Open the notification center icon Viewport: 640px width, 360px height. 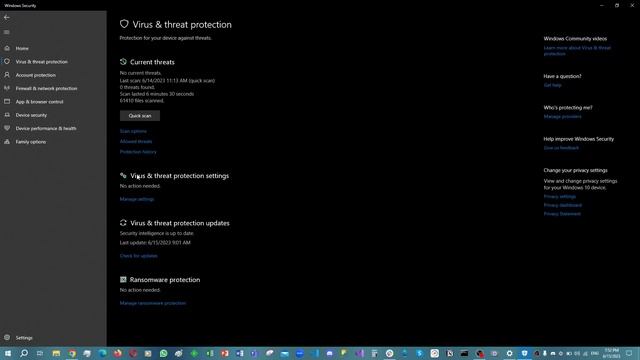pyautogui.click(x=629, y=353)
